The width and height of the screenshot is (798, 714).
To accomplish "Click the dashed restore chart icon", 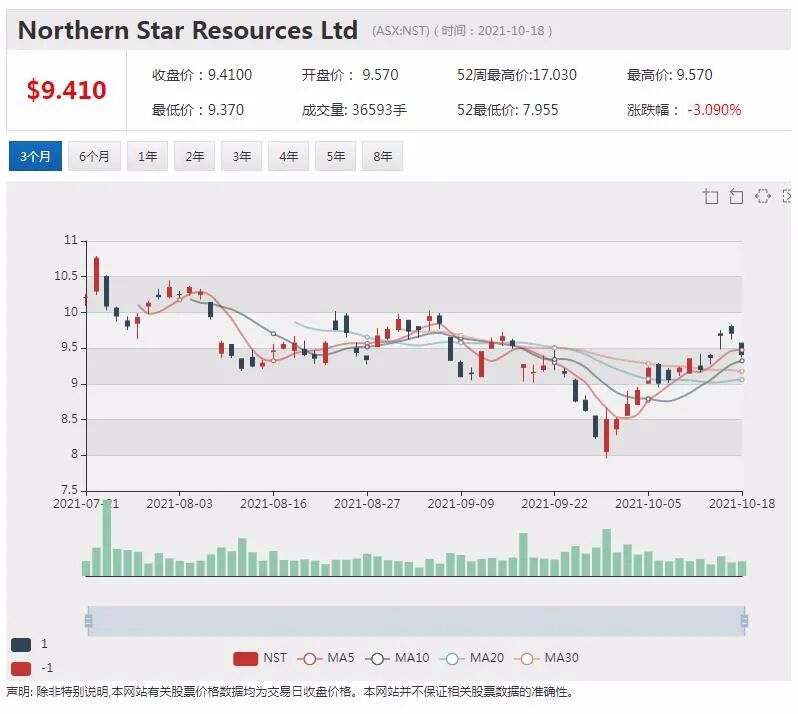I will 762,196.
